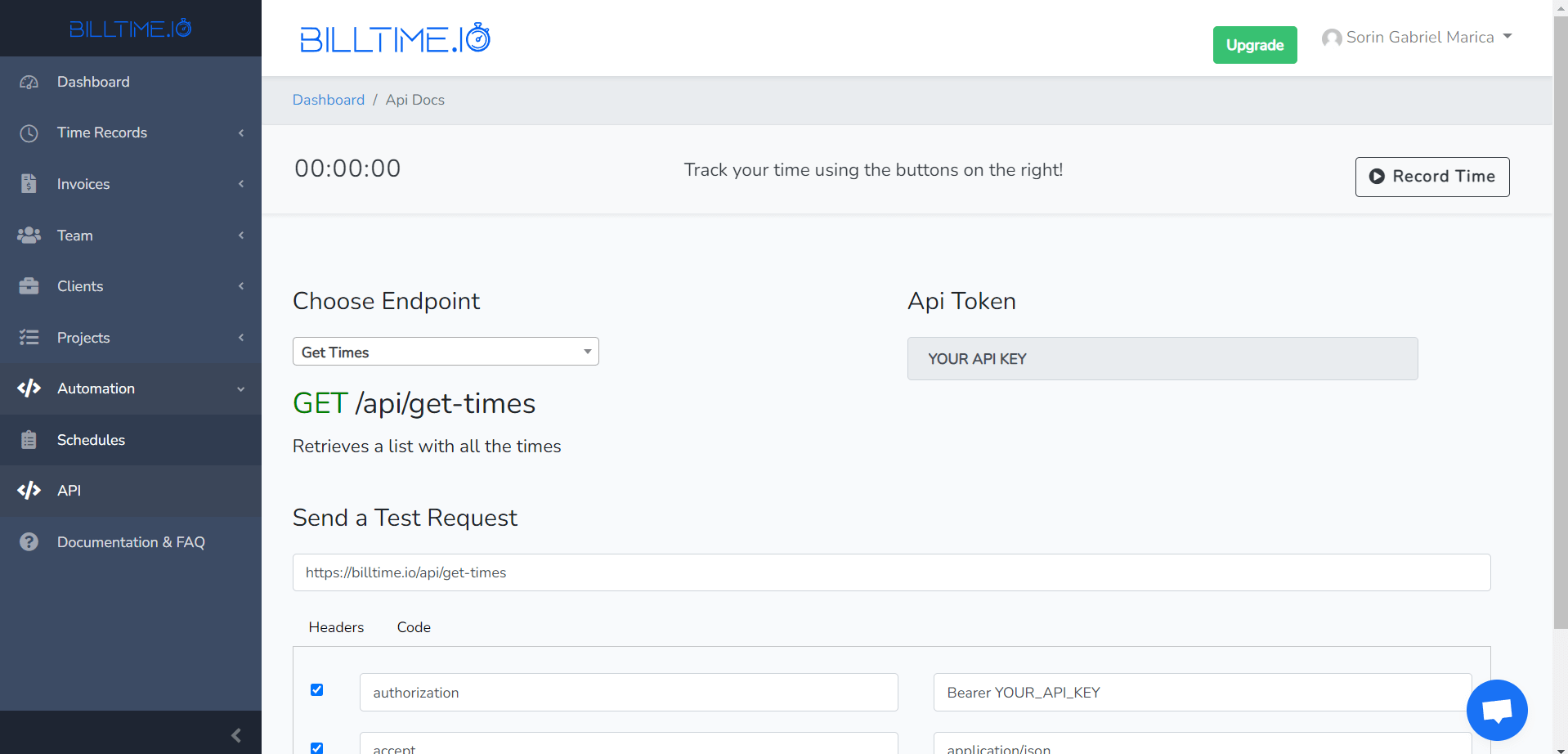The image size is (1568, 754).
Task: Click the Time Records clock icon
Action: pyautogui.click(x=29, y=133)
